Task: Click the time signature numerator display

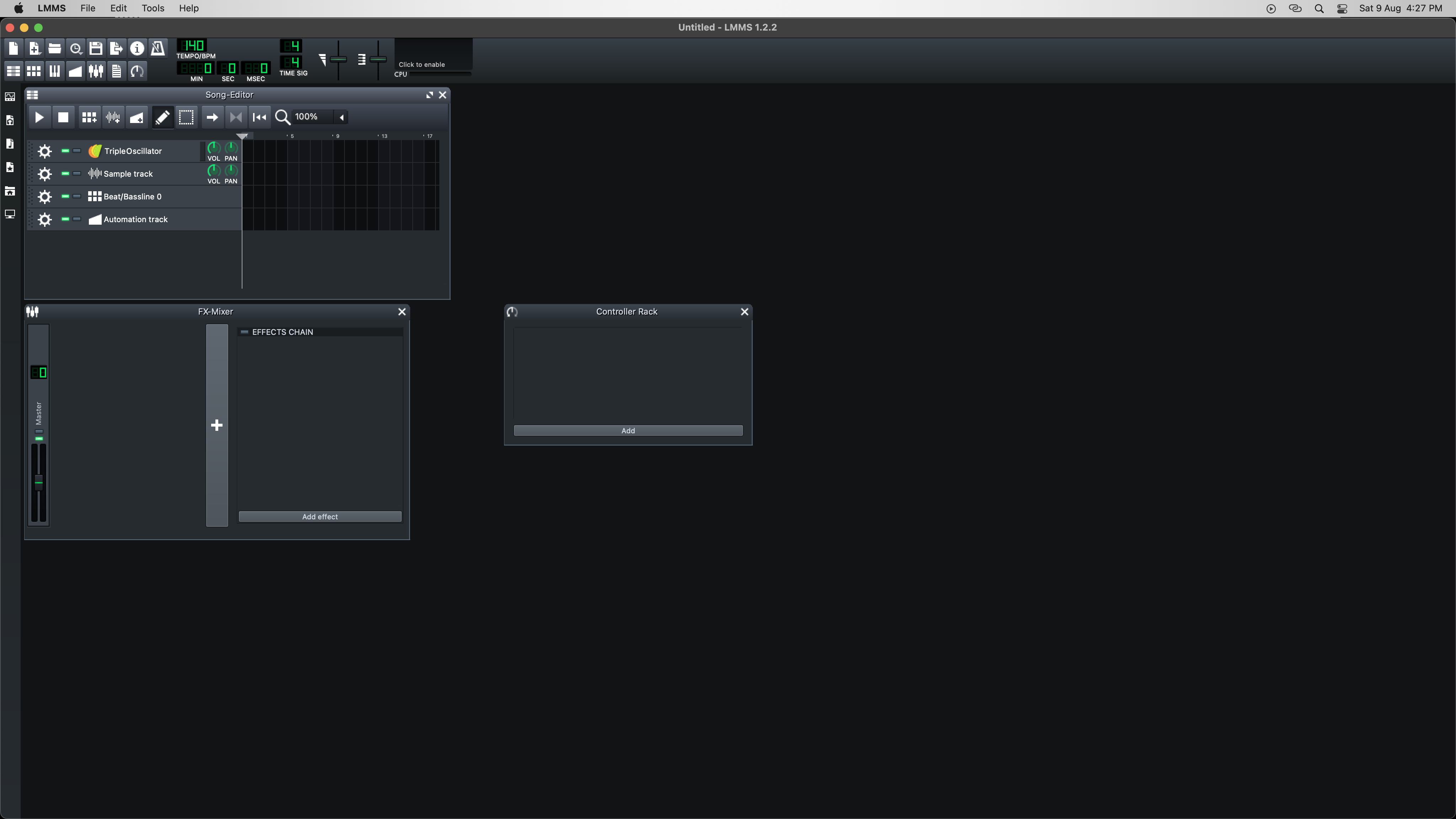Action: (x=291, y=46)
